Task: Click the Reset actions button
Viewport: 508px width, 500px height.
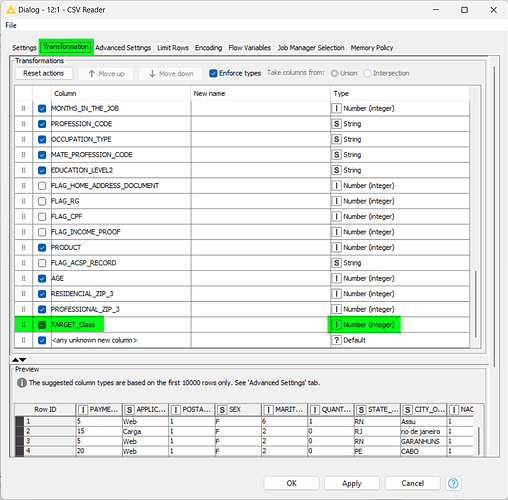Action: click(44, 73)
